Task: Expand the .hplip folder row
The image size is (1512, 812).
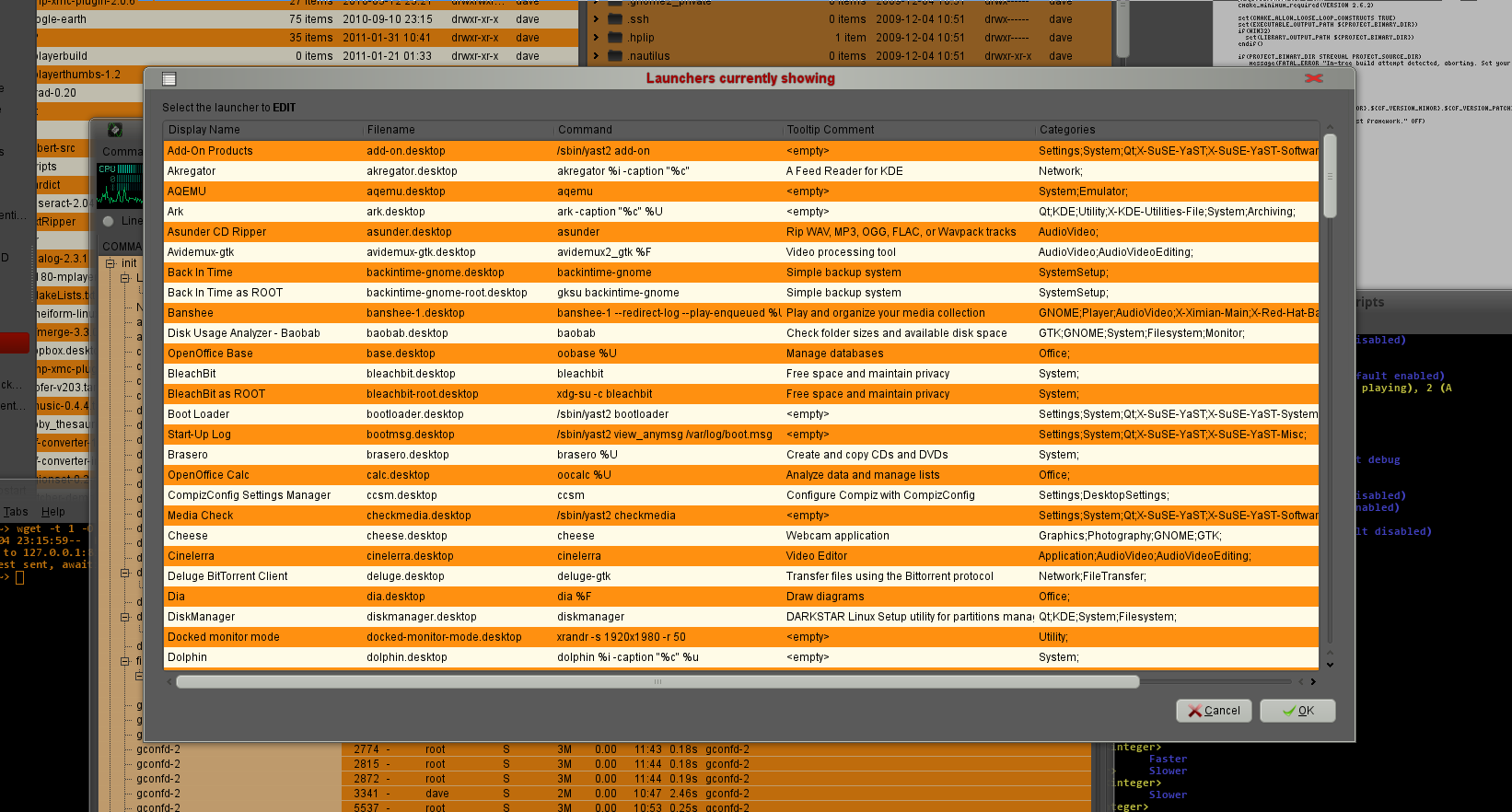Action: pyautogui.click(x=596, y=38)
